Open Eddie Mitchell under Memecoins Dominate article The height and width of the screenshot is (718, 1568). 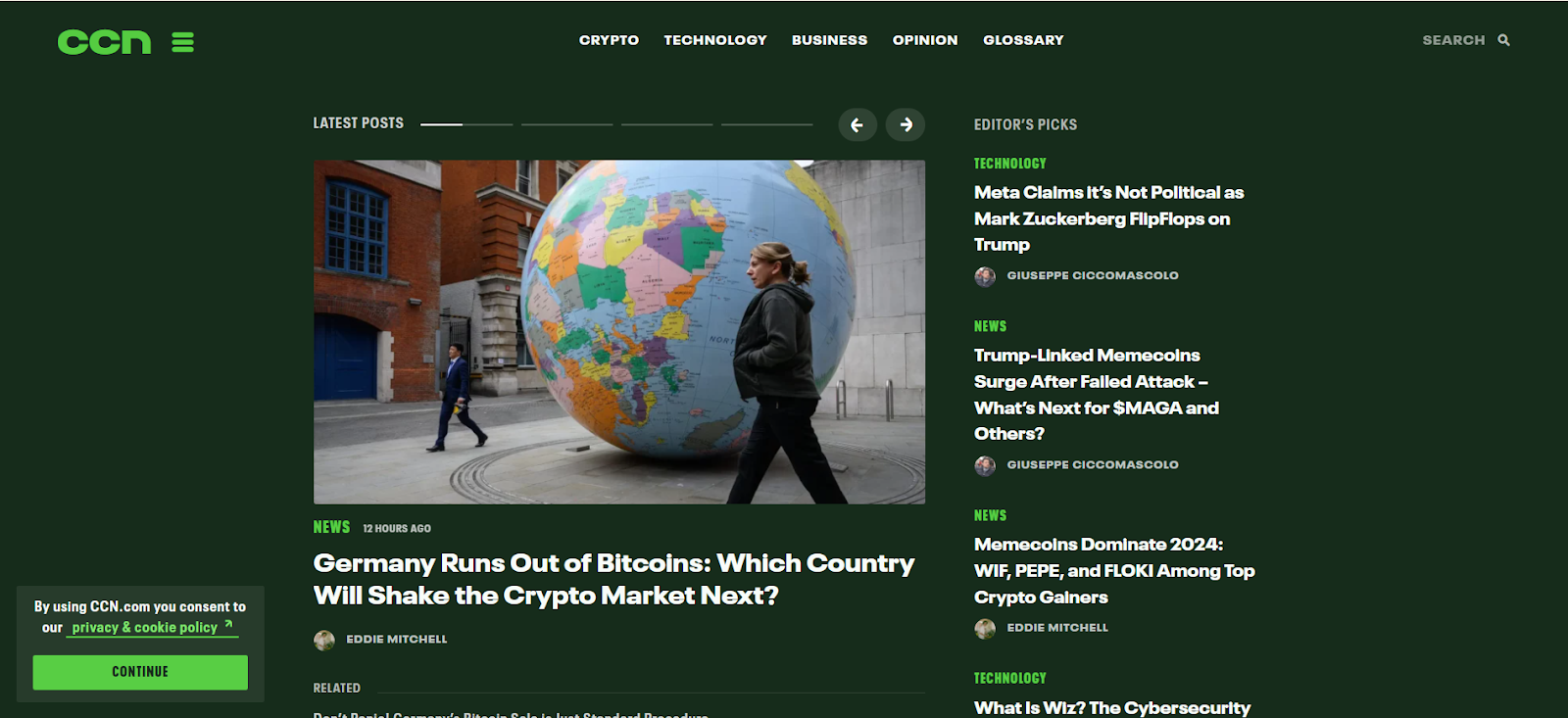coord(1057,628)
